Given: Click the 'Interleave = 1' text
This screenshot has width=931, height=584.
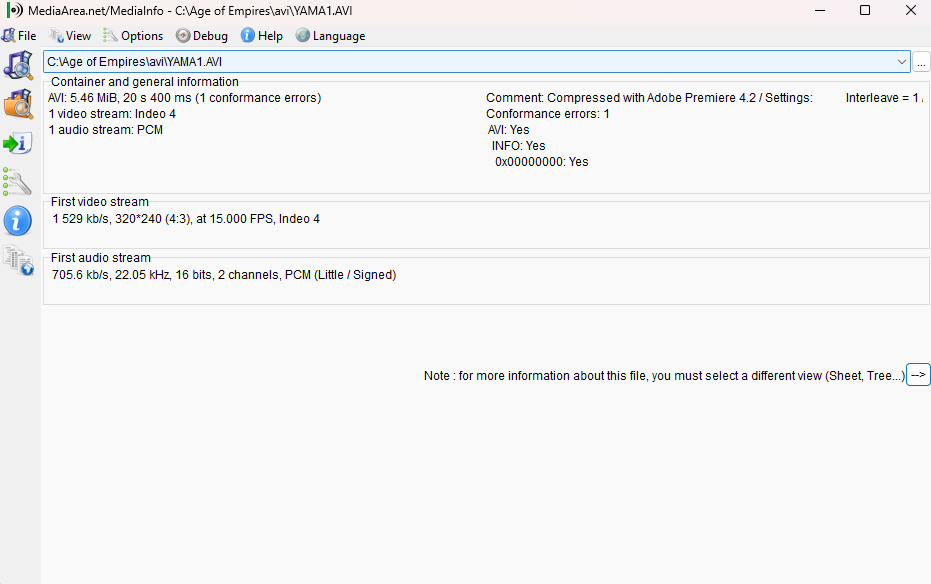Looking at the screenshot, I should pos(884,98).
